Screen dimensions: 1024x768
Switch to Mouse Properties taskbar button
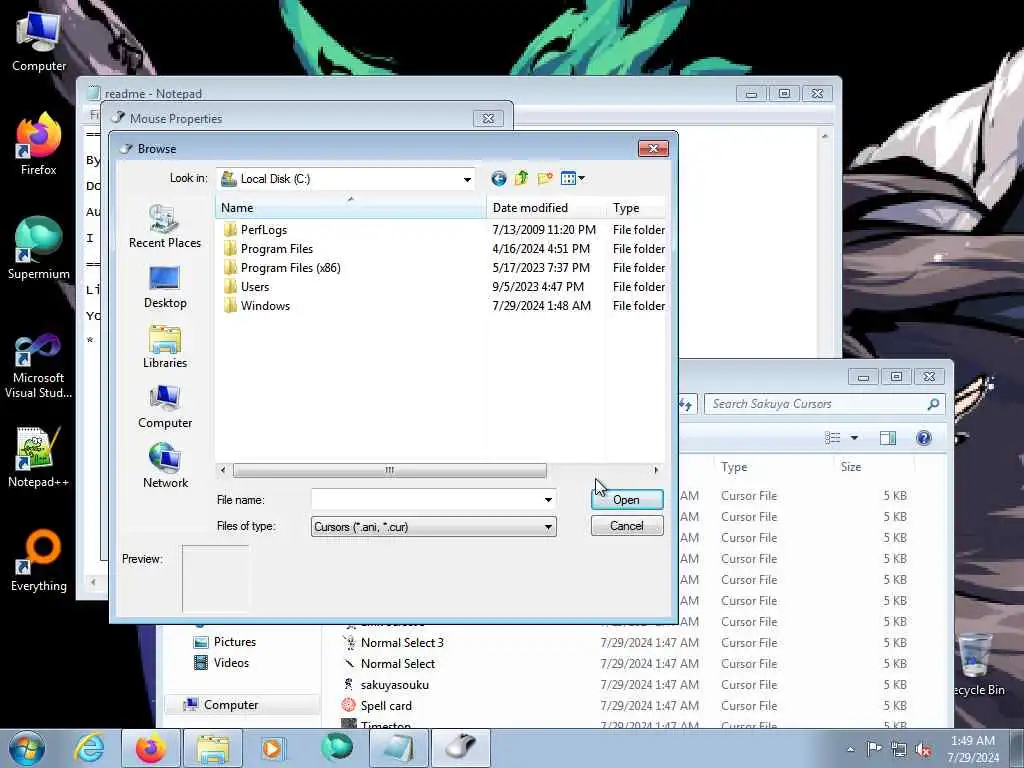click(x=462, y=748)
